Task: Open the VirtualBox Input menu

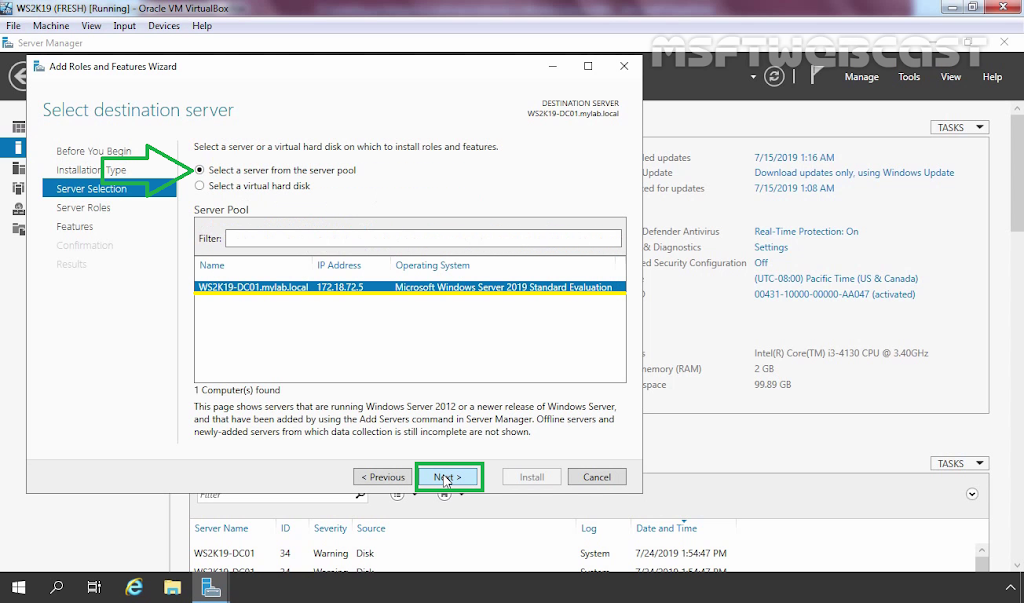Action: (124, 25)
